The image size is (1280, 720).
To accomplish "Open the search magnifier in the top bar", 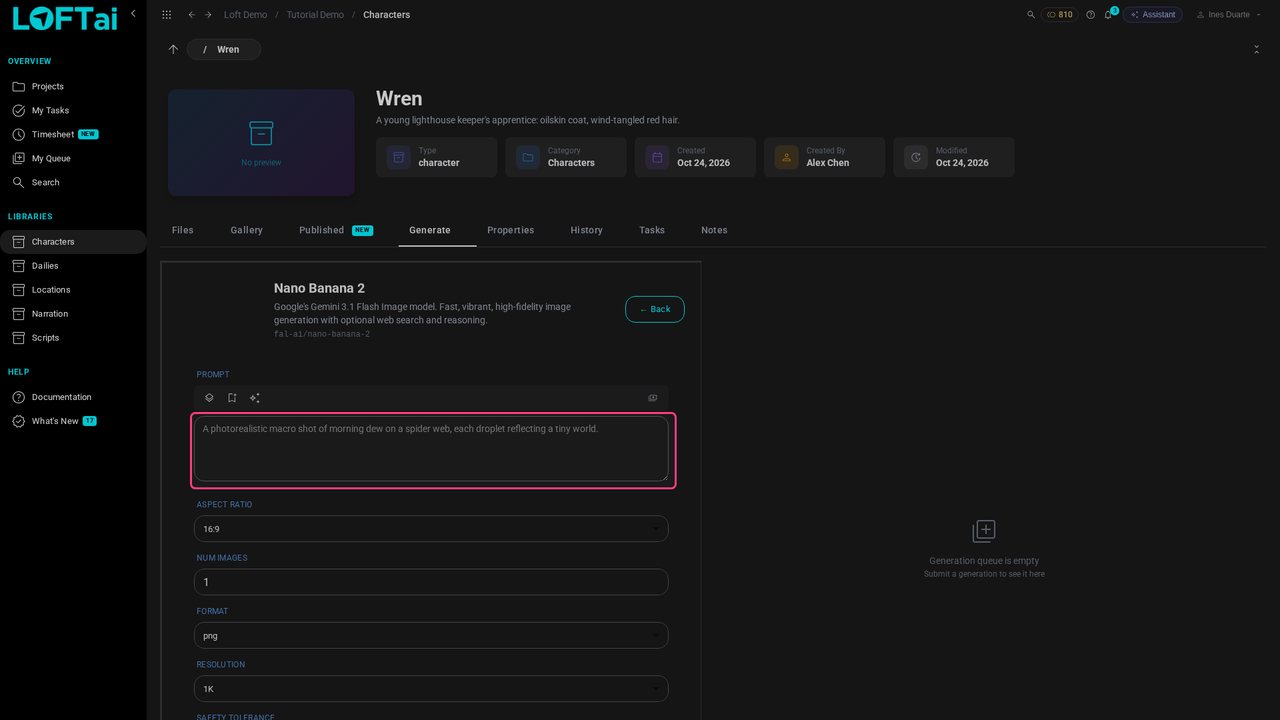I will [x=1031, y=15].
